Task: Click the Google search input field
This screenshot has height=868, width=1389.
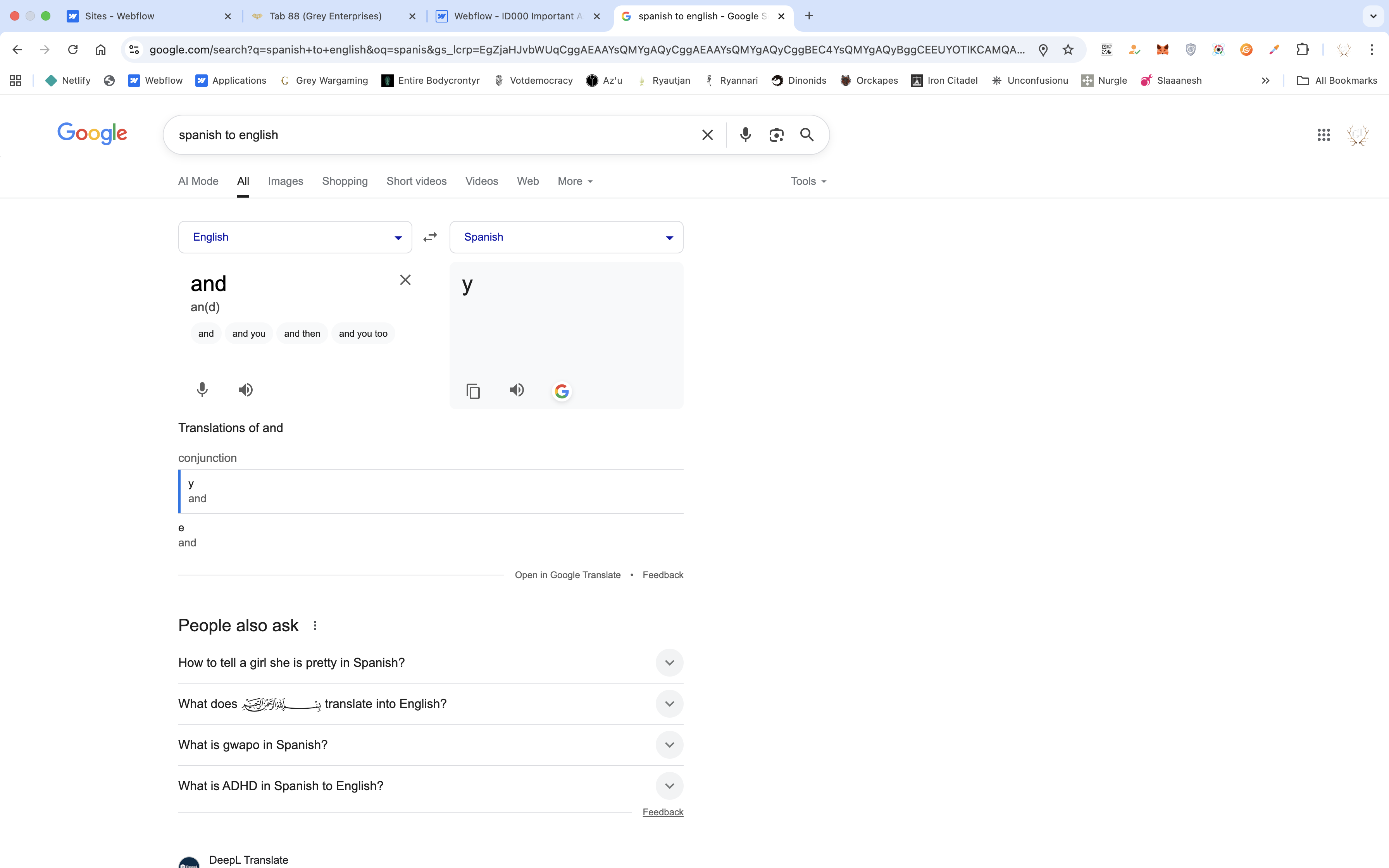Action: tap(431, 135)
